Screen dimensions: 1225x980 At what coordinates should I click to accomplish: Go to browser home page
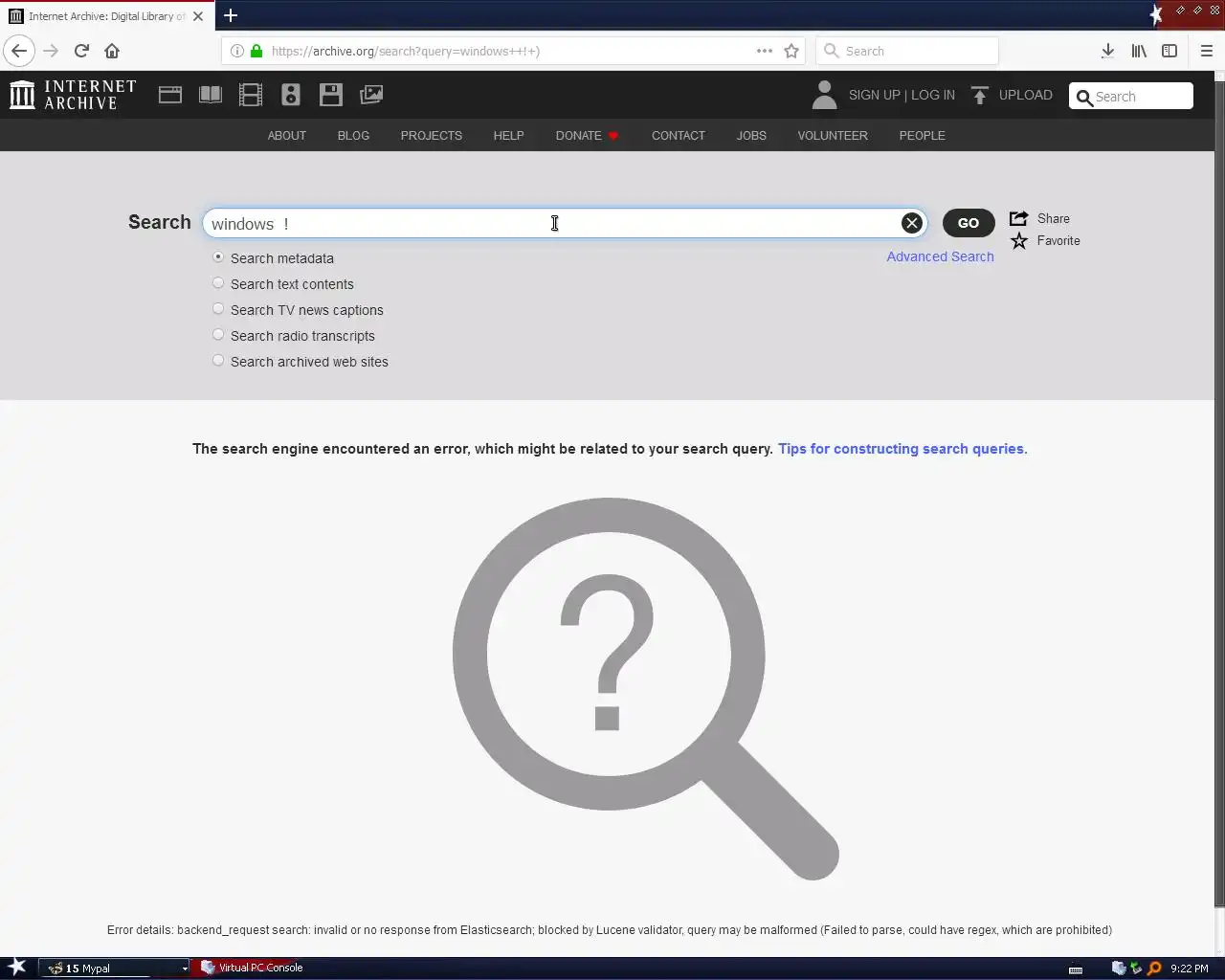(112, 51)
